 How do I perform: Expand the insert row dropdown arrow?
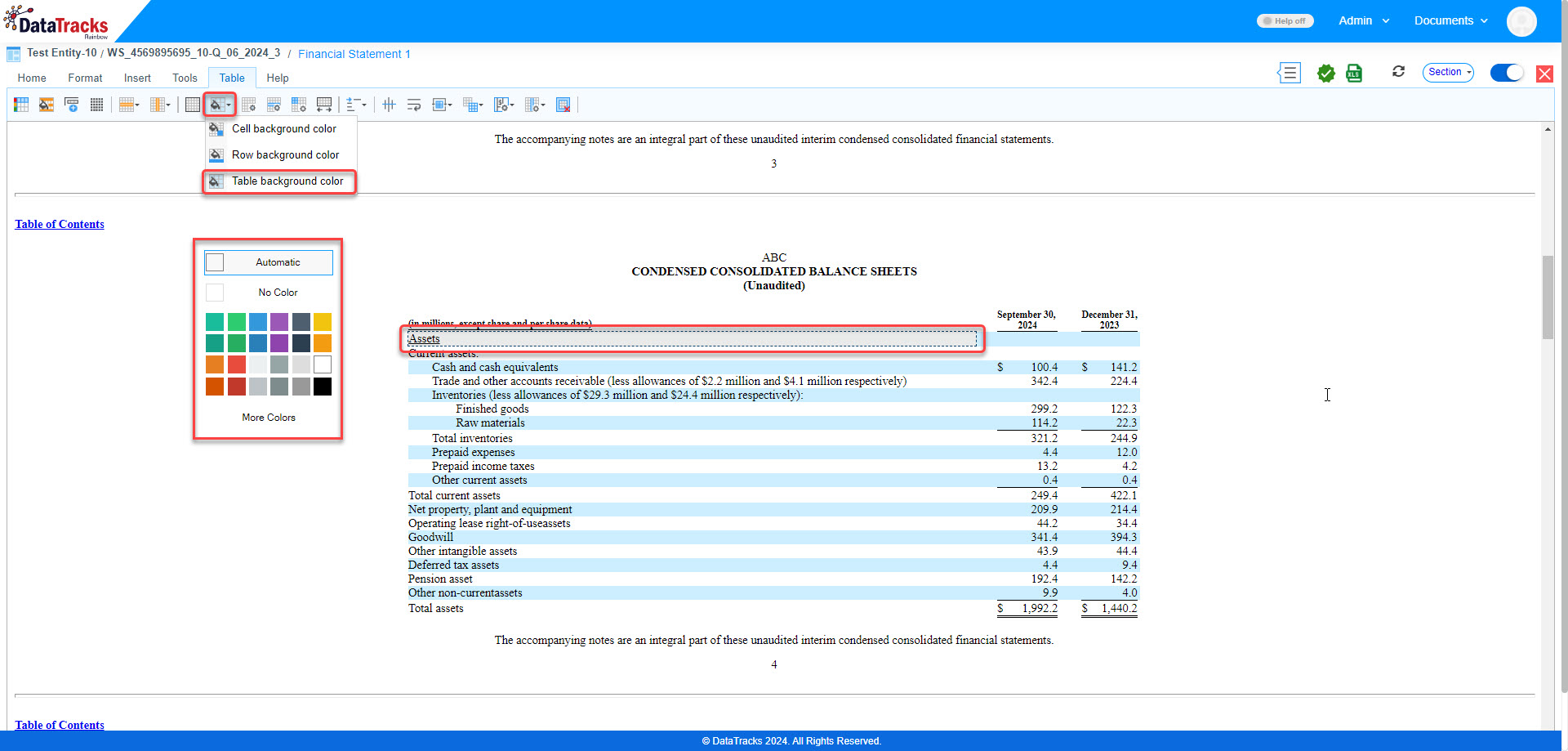137,105
